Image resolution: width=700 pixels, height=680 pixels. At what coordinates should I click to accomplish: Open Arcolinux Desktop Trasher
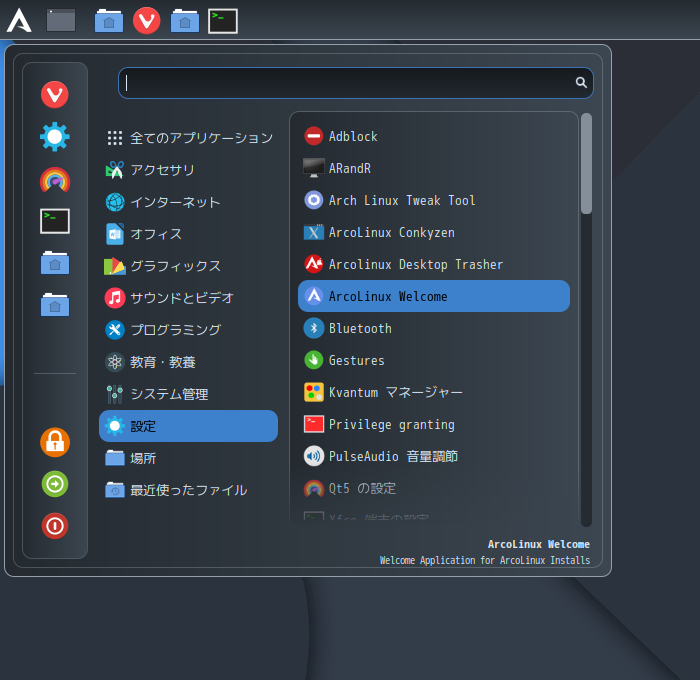click(x=434, y=264)
